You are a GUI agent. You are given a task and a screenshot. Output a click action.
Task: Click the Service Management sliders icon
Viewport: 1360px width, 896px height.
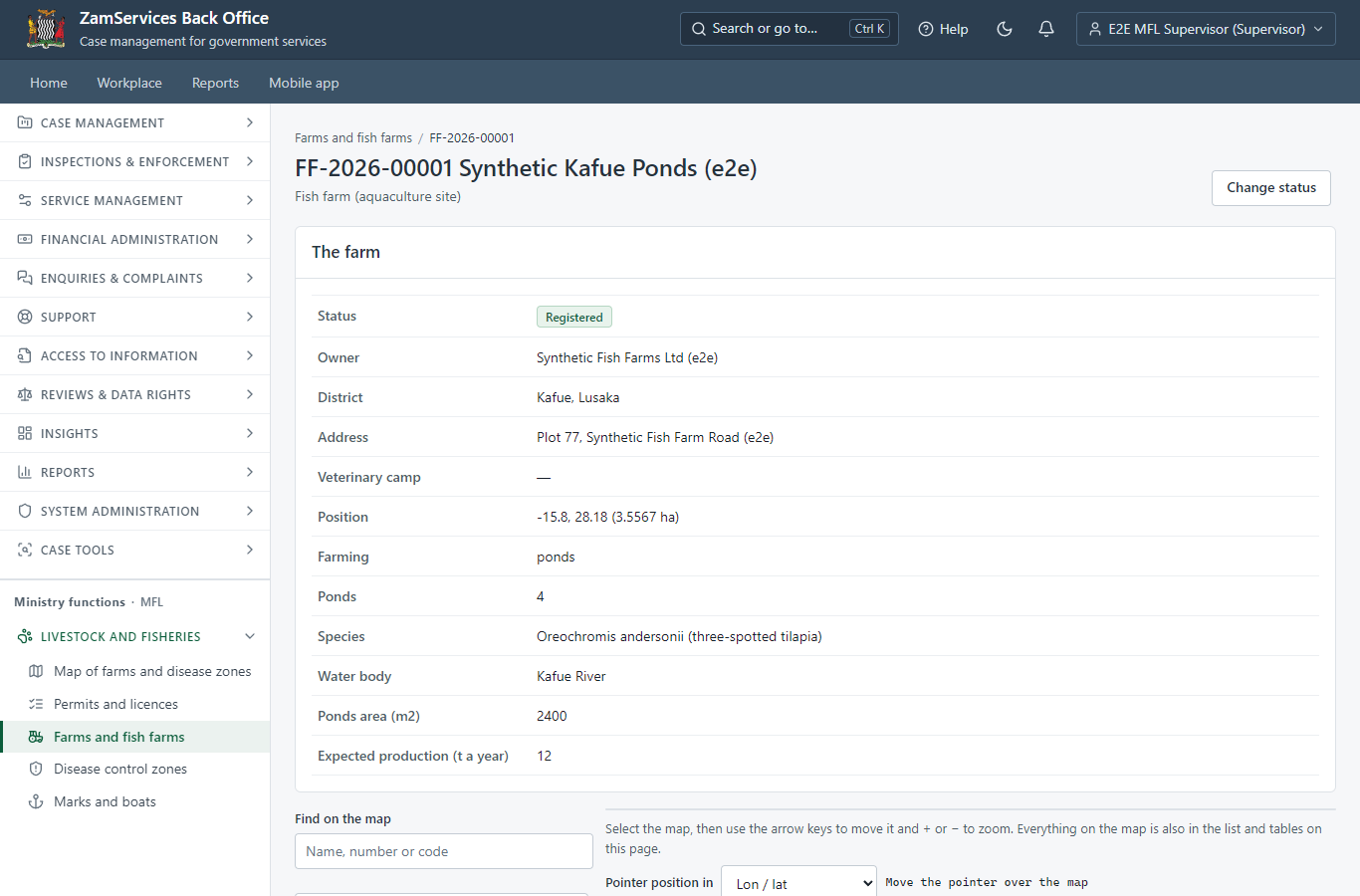tap(25, 200)
